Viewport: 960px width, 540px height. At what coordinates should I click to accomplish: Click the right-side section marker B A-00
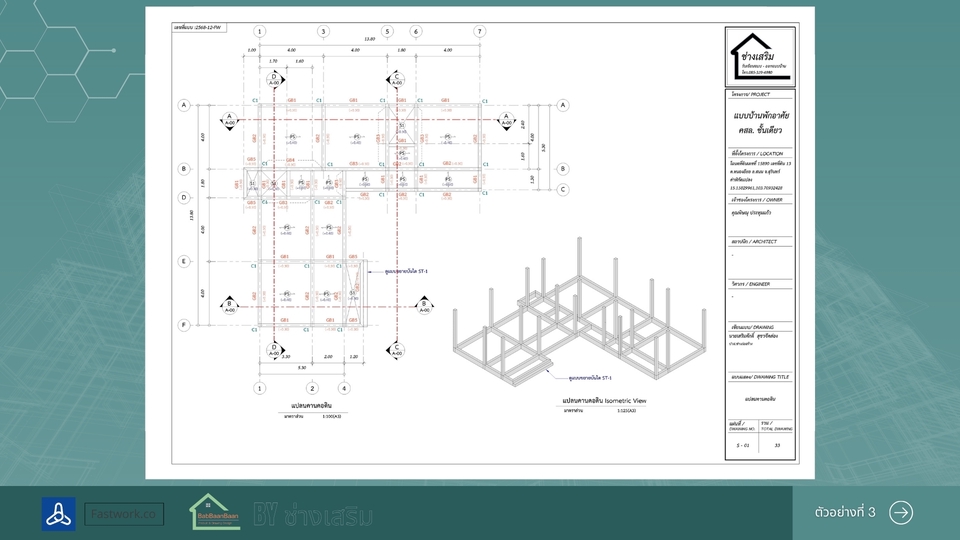(424, 303)
